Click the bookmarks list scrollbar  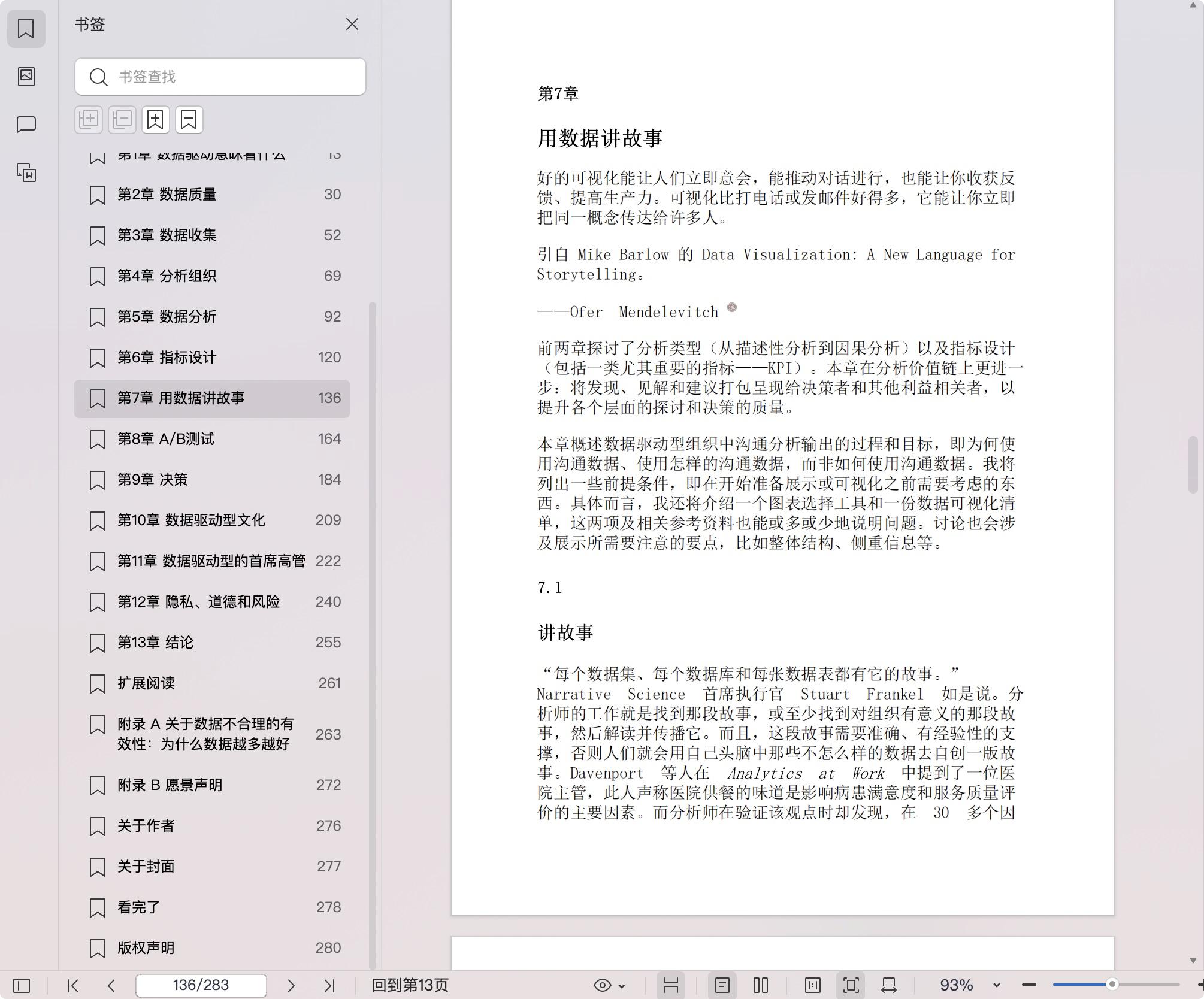click(373, 635)
